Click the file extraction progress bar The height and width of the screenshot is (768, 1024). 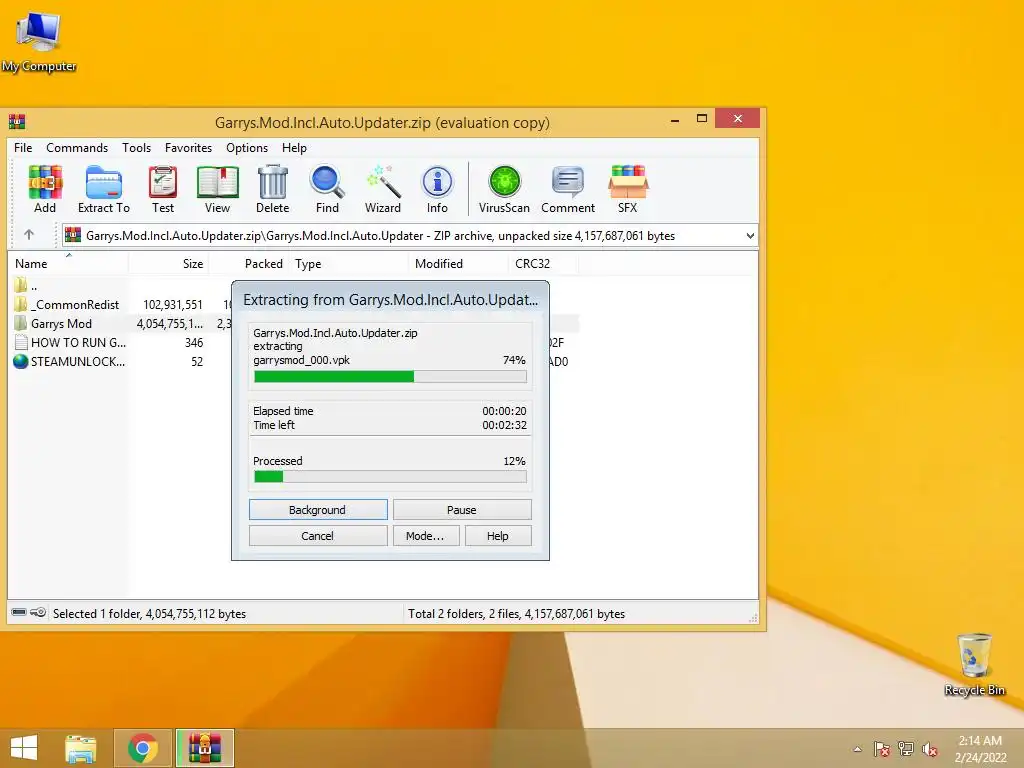pyautogui.click(x=390, y=376)
